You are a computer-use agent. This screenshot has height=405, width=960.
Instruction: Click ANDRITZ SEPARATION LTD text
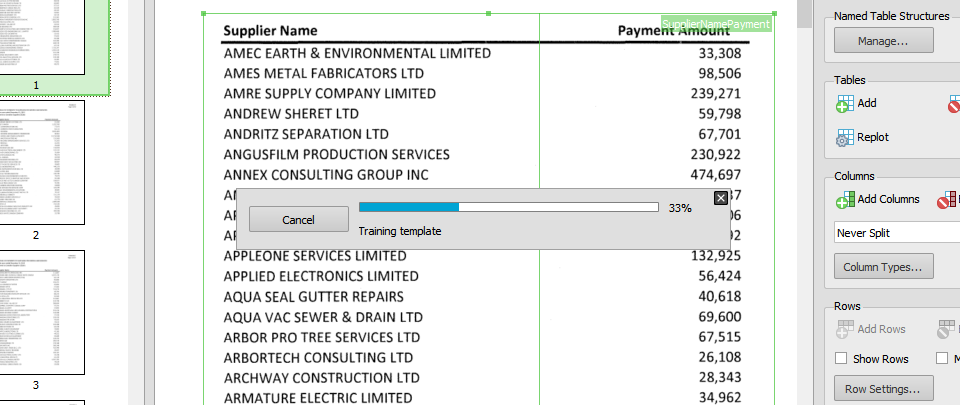[306, 134]
